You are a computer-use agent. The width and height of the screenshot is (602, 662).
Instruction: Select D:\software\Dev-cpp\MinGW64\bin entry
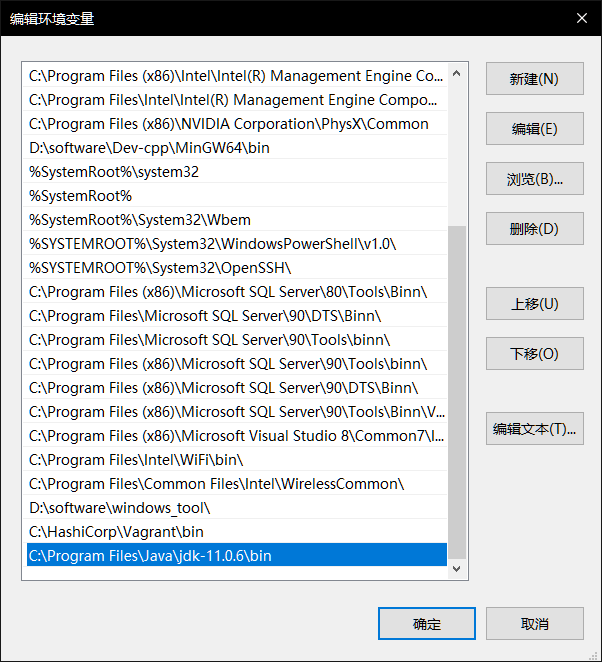[237, 148]
